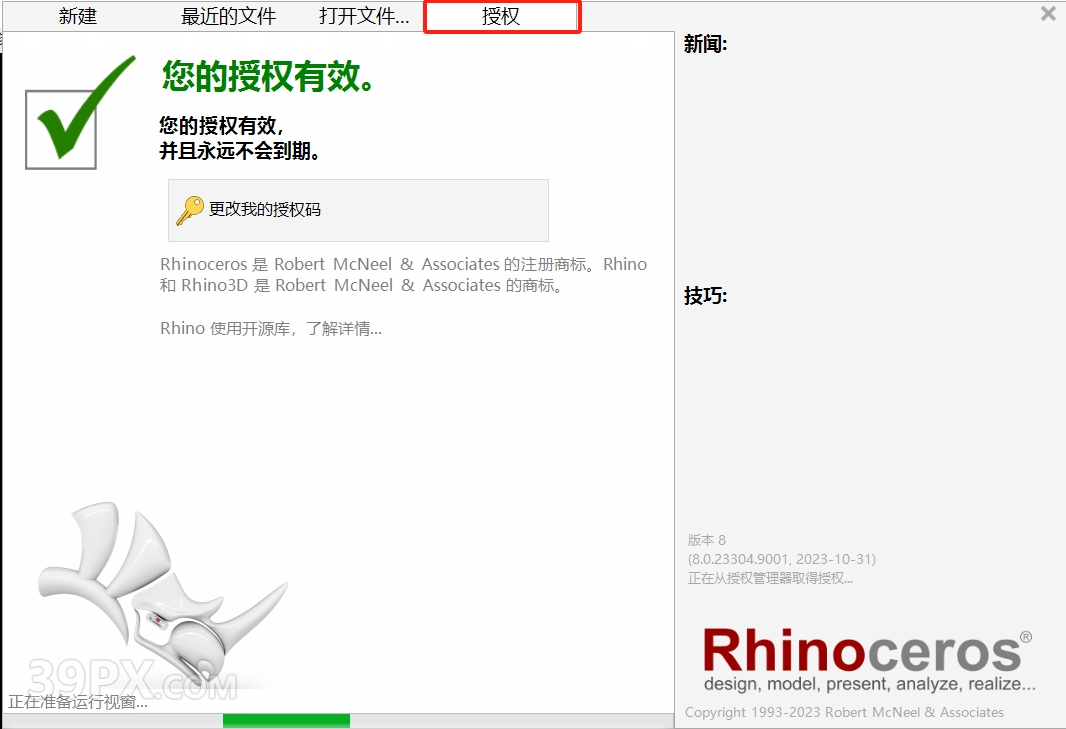Viewport: 1066px width, 729px height.
Task: Switch to the 最近的文件 tab
Action: 228,16
